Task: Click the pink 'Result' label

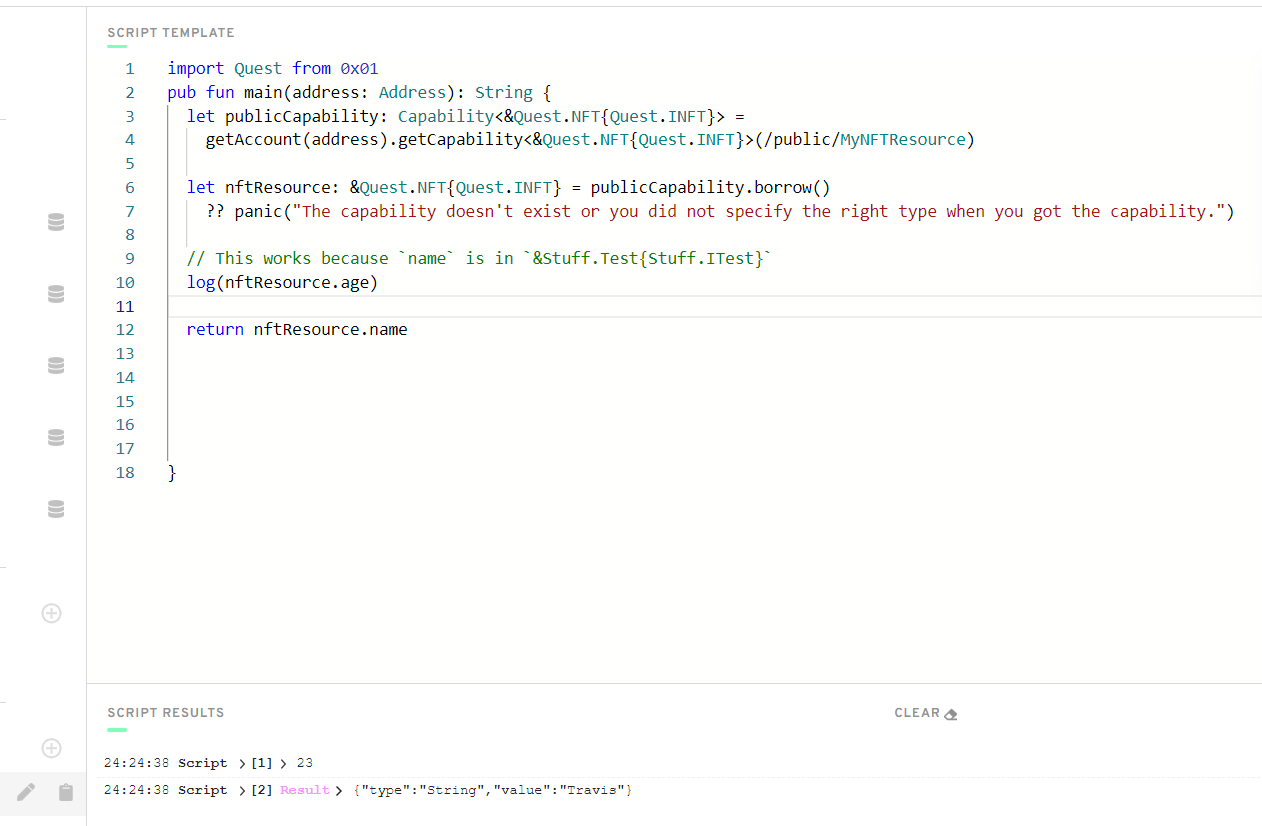Action: pyautogui.click(x=305, y=790)
